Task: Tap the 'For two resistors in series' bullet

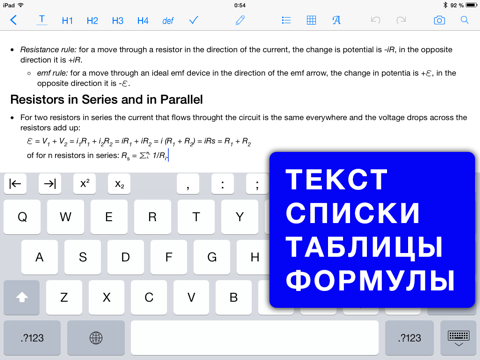Action: click(x=243, y=122)
